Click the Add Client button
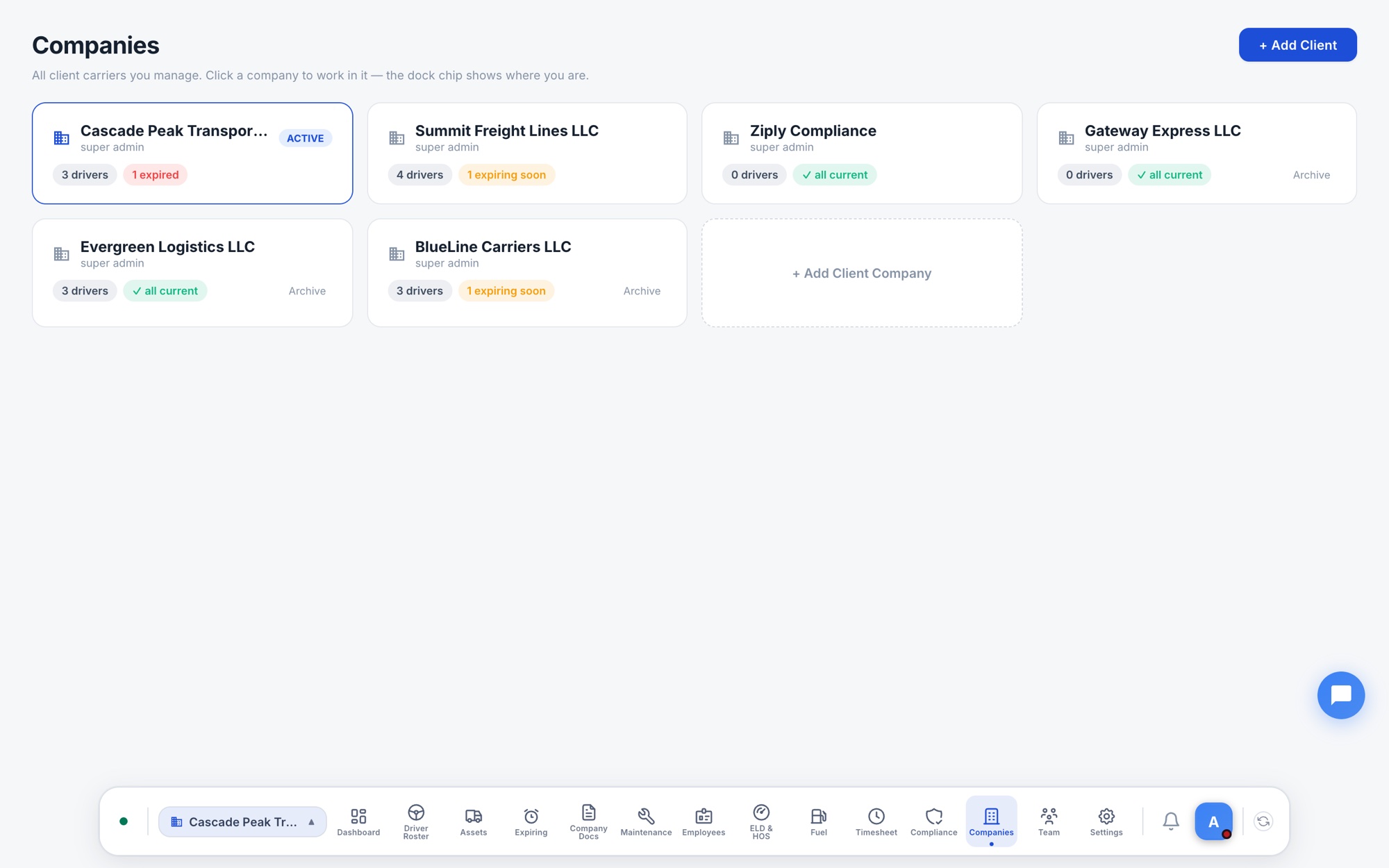 coord(1297,45)
